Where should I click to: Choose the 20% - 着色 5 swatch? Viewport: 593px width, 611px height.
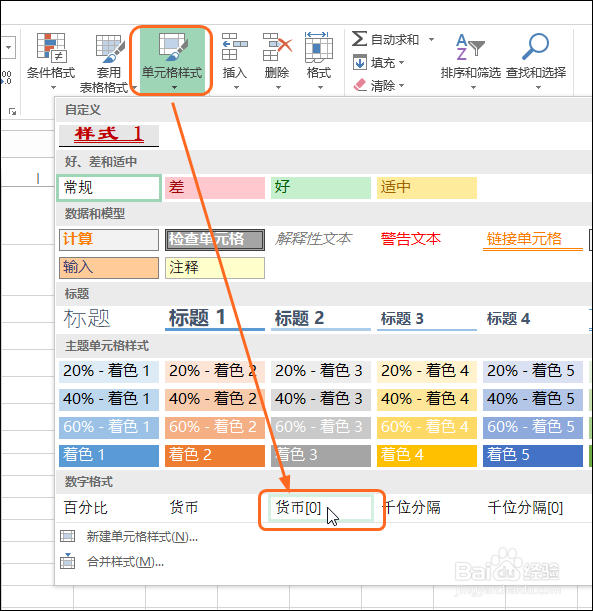(x=533, y=371)
